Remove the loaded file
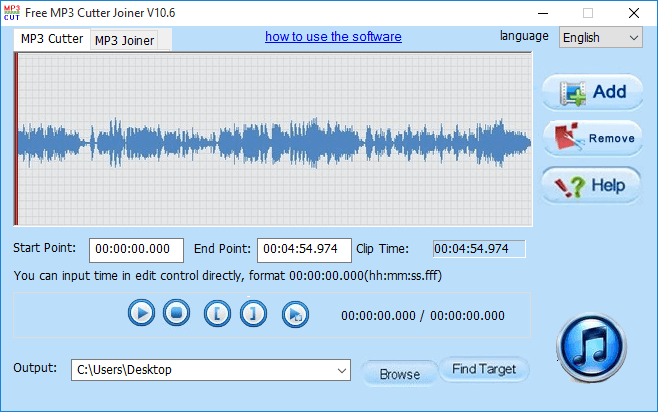 pos(593,138)
